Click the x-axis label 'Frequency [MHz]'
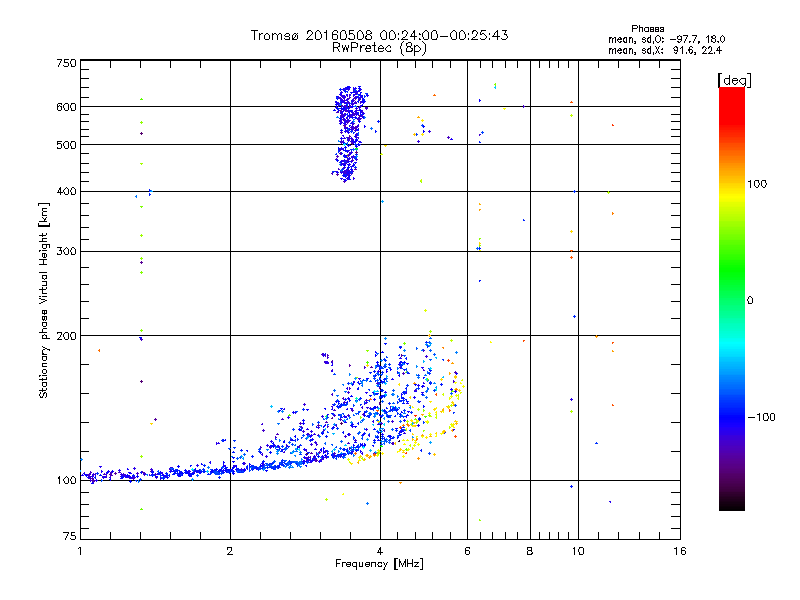 click(x=379, y=564)
